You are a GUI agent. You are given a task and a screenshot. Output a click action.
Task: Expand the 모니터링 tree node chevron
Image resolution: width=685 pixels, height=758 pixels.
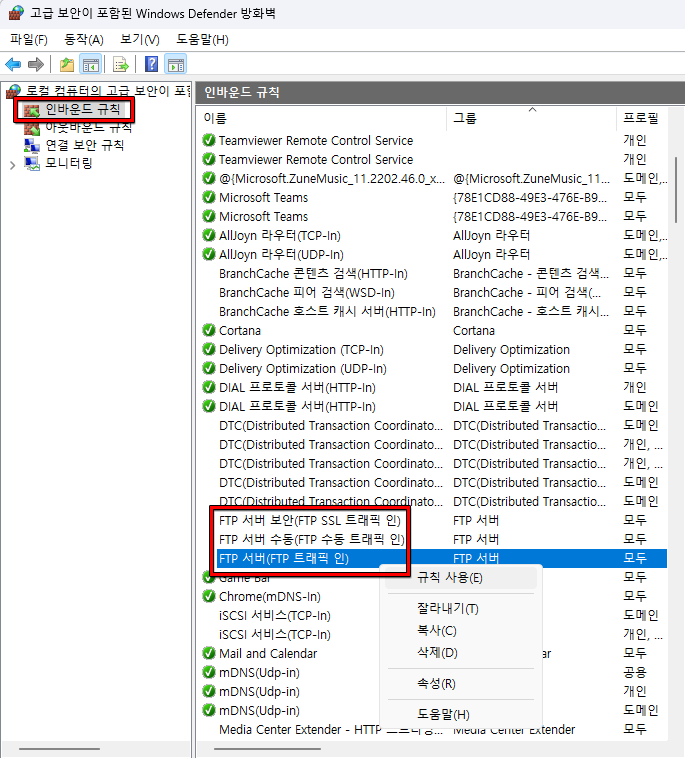point(13,165)
